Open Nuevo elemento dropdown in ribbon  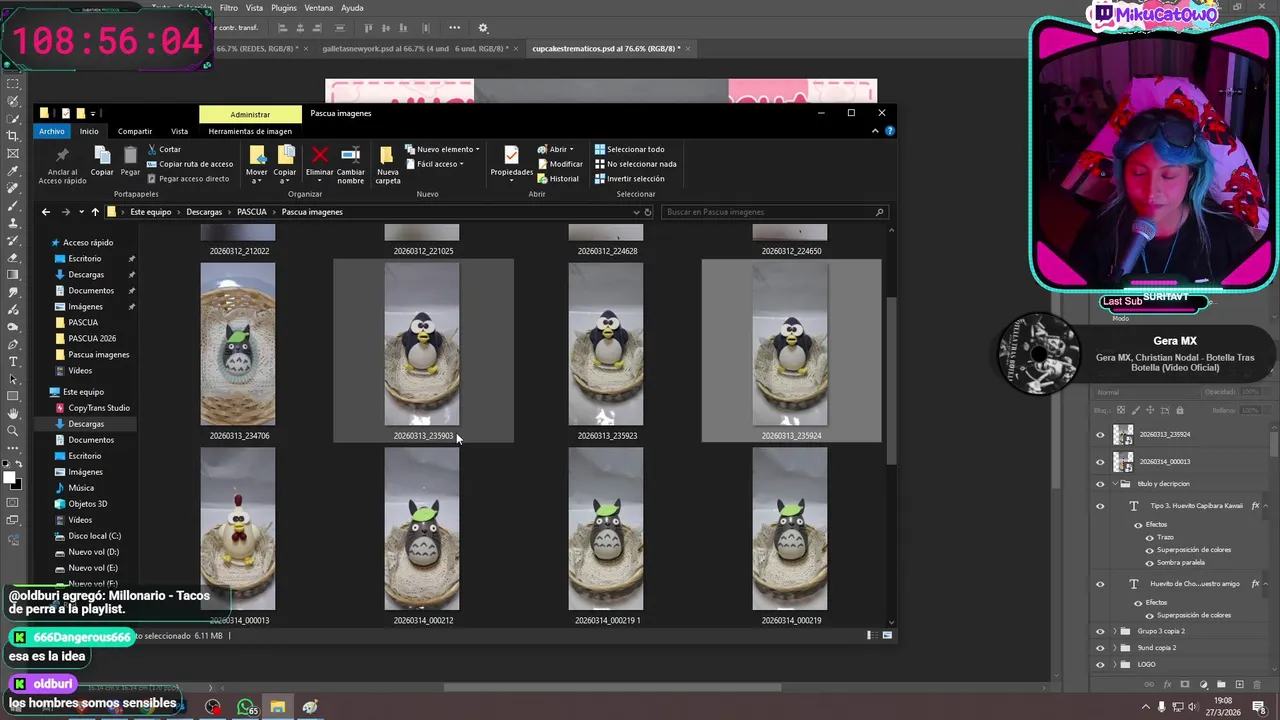pos(442,149)
